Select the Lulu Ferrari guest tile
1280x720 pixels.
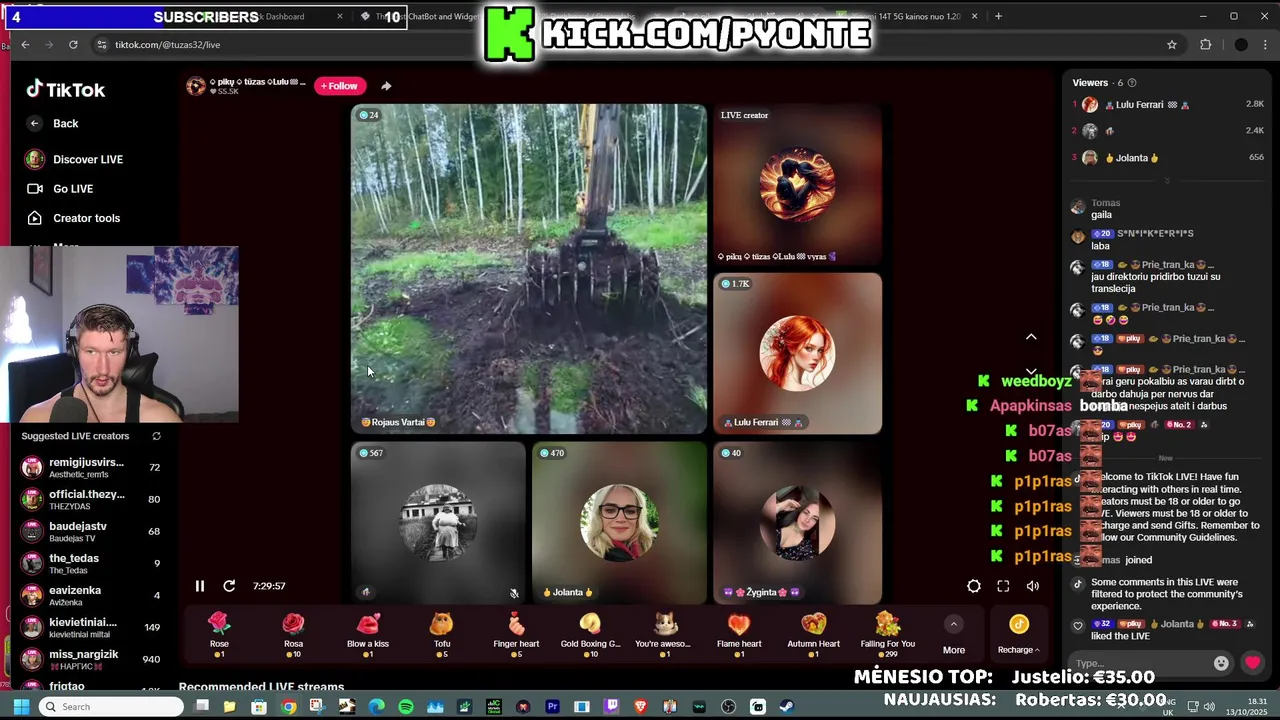click(797, 353)
